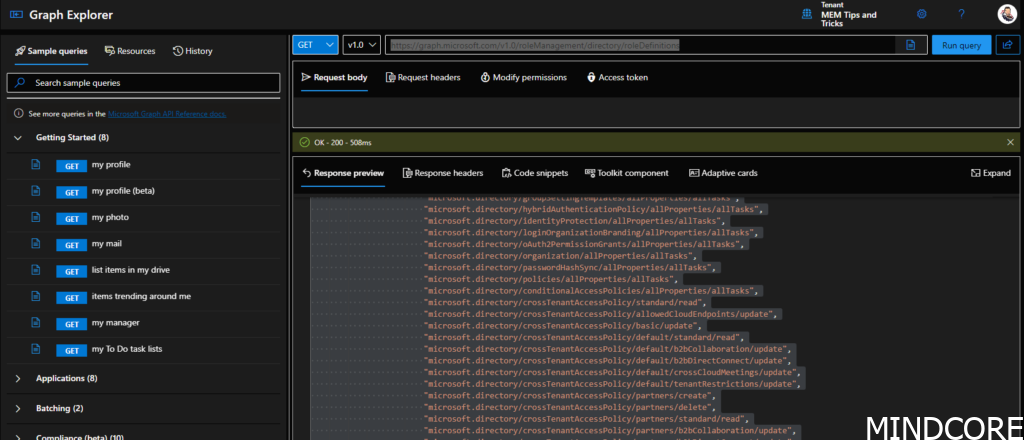
Task: Click the MEM Tips and Tricks tenant name
Action: [x=848, y=19]
